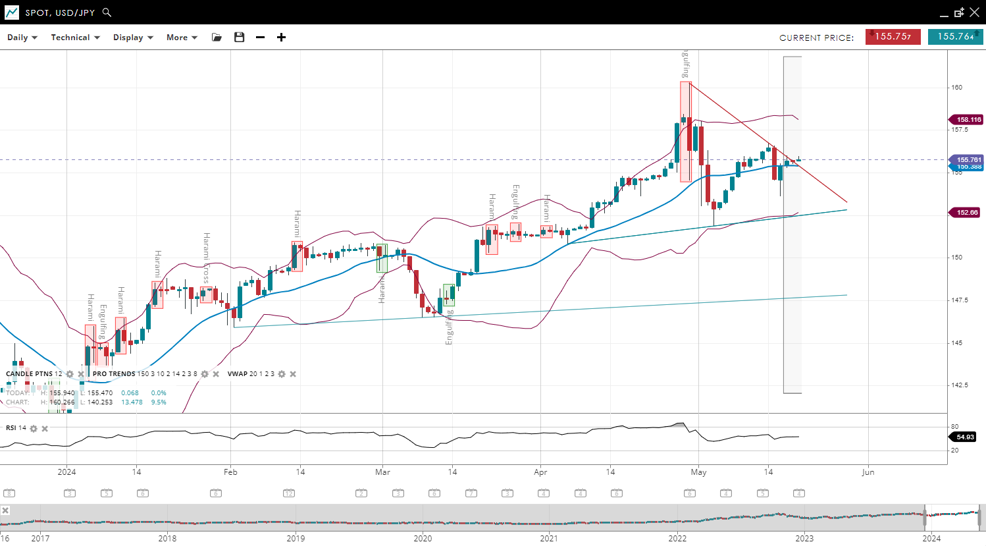Open the Technical indicators dropdown
Image resolution: width=986 pixels, height=546 pixels.
click(75, 38)
